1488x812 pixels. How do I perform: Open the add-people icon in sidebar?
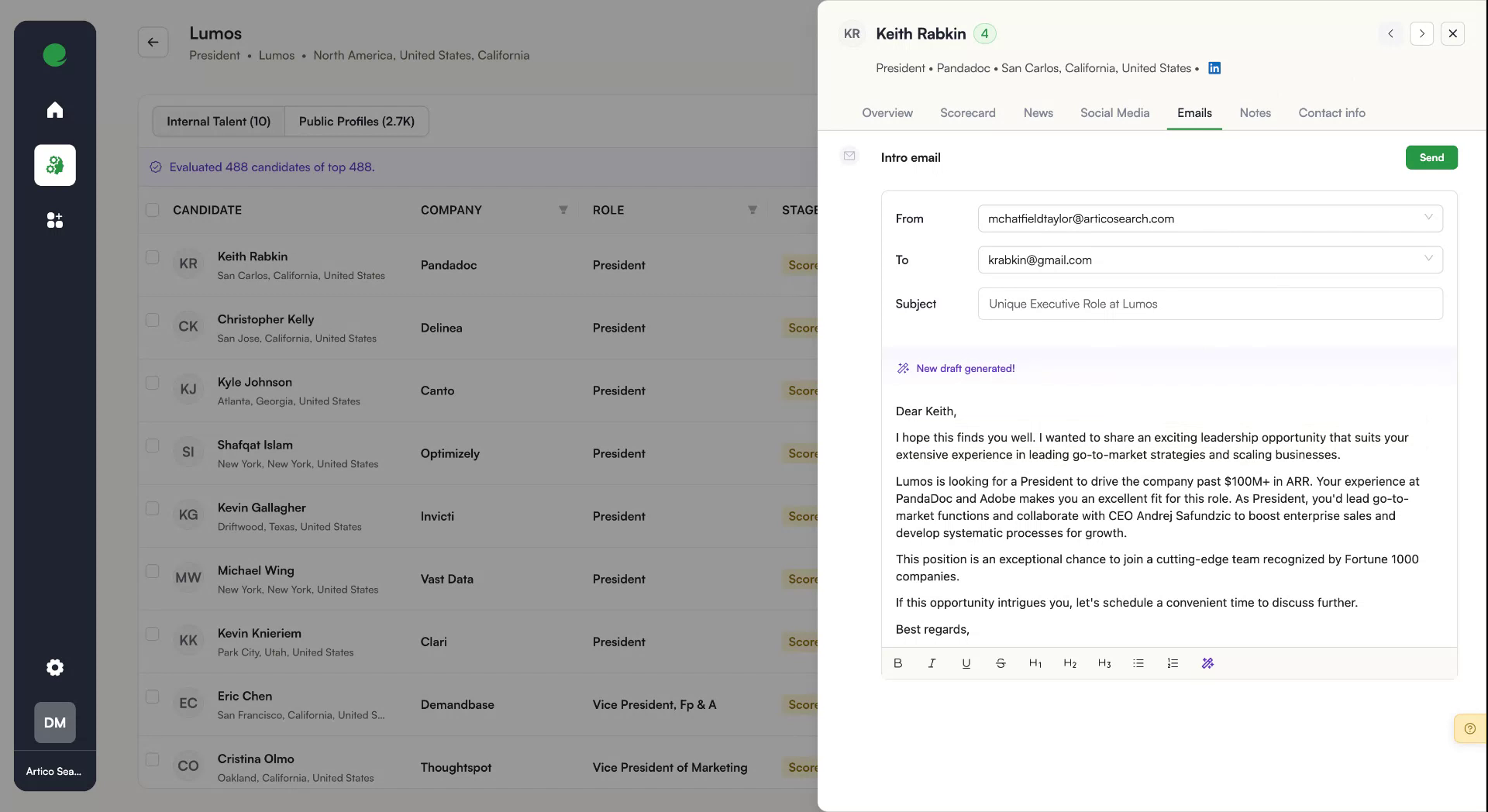coord(54,221)
